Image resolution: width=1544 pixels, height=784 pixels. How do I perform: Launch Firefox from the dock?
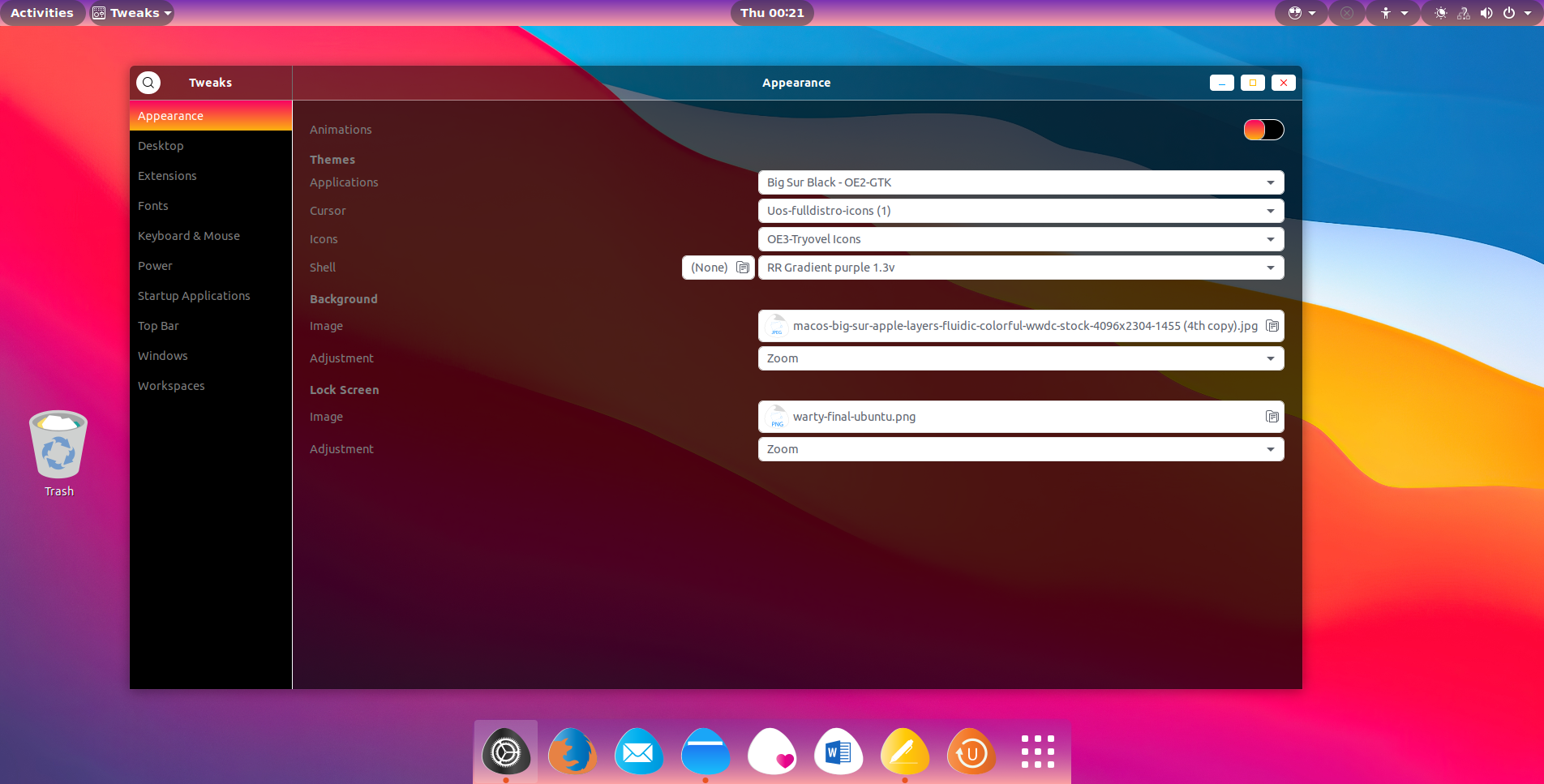(573, 752)
